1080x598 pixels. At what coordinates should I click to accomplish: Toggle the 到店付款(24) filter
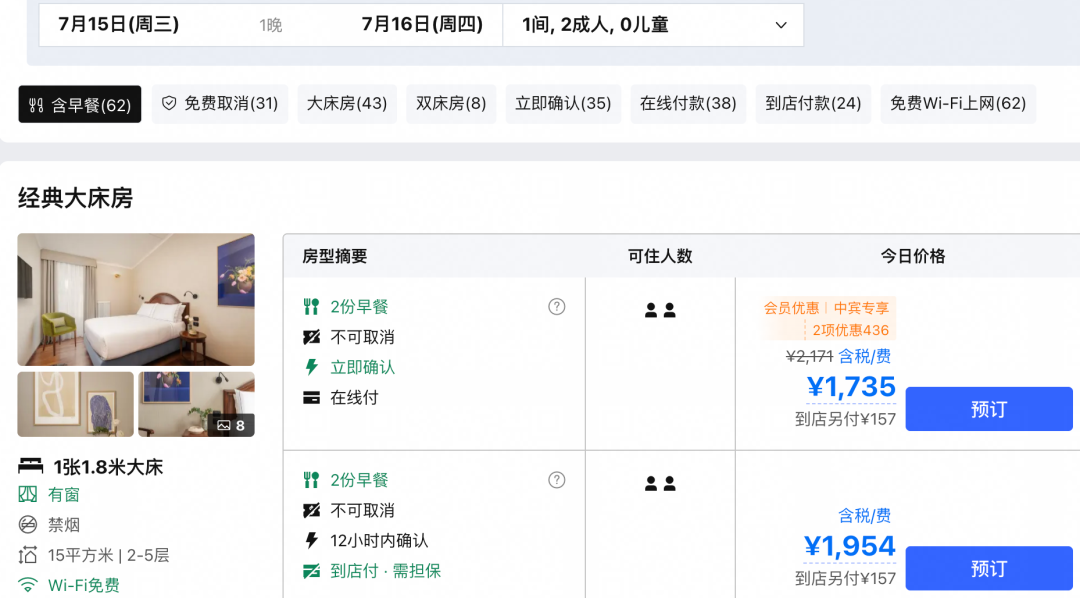pos(813,104)
